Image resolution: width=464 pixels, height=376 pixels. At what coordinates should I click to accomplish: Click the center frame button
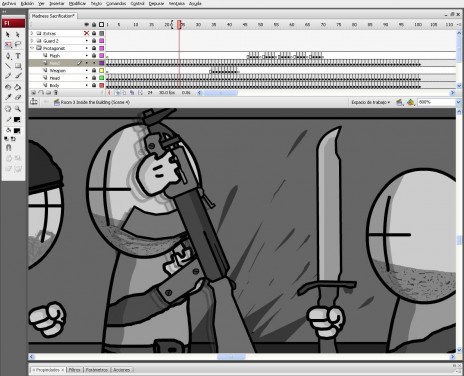(x=109, y=93)
